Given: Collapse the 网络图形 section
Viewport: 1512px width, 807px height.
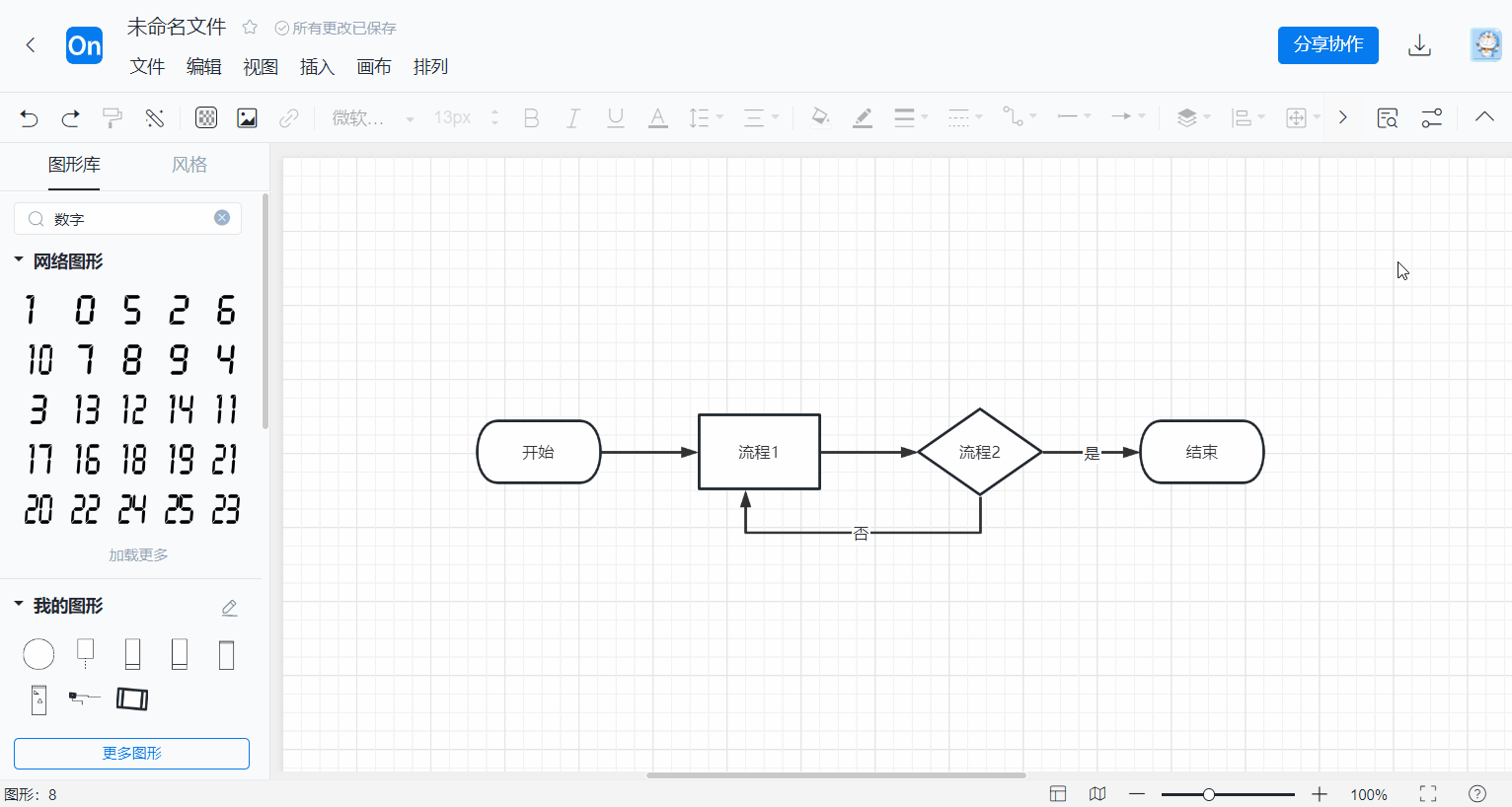Looking at the screenshot, I should (19, 260).
